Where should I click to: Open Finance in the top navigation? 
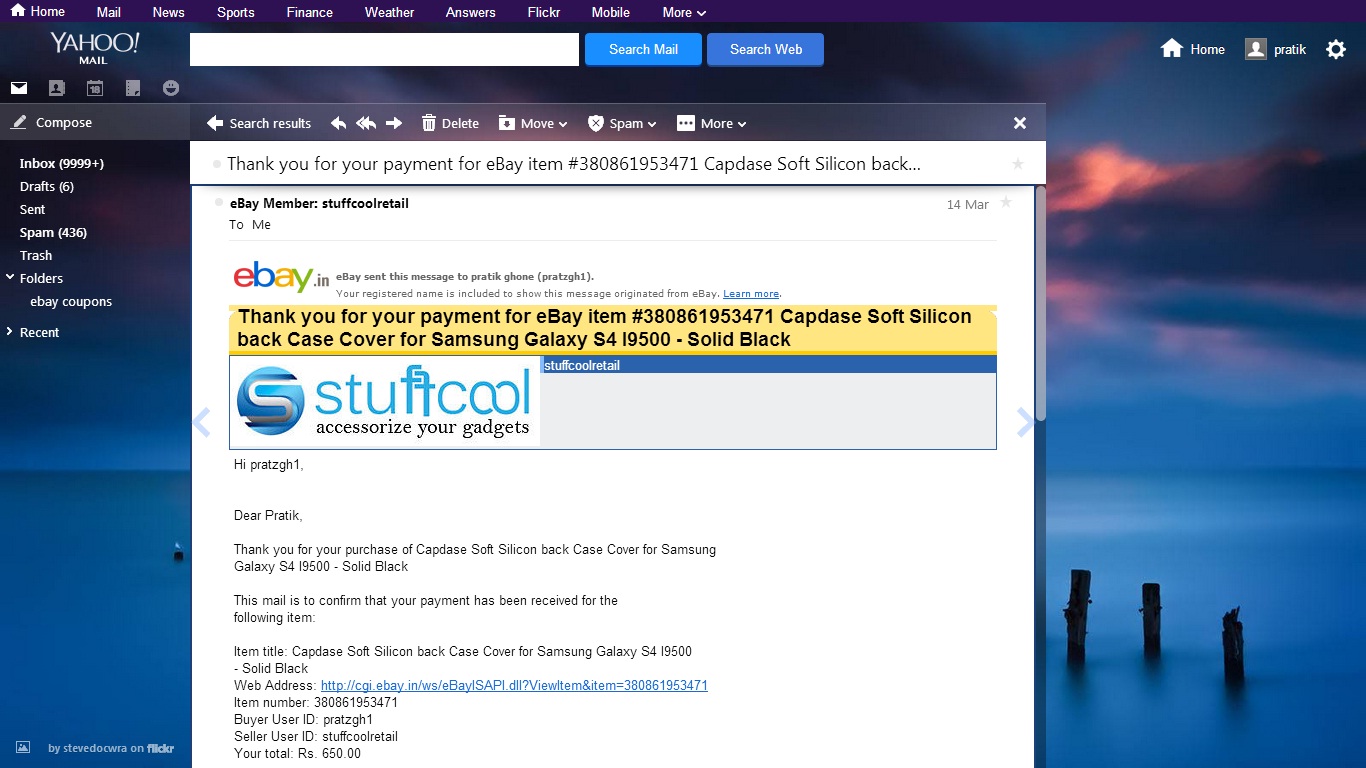(x=310, y=12)
